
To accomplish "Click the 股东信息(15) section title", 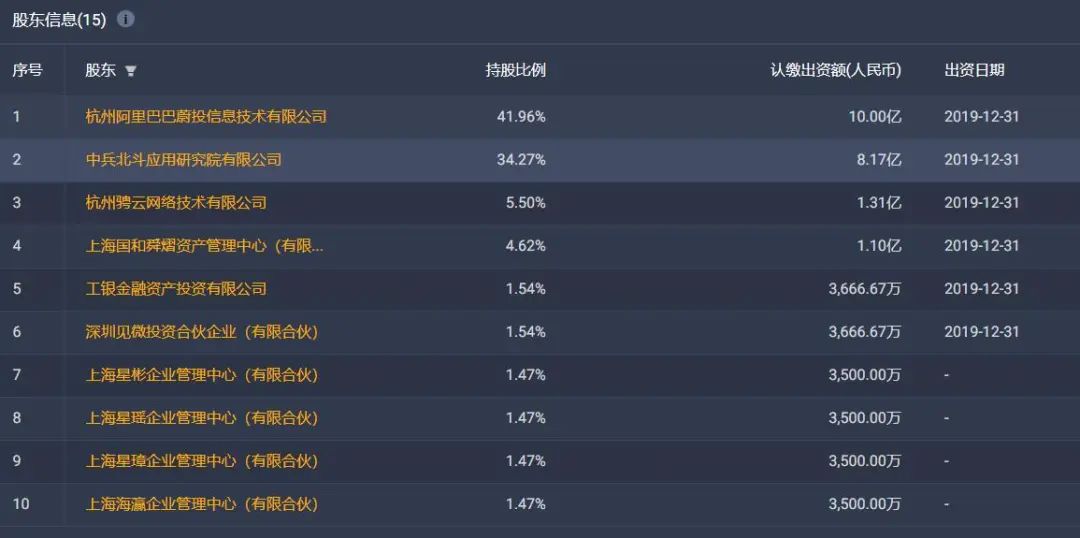I will click(x=59, y=19).
